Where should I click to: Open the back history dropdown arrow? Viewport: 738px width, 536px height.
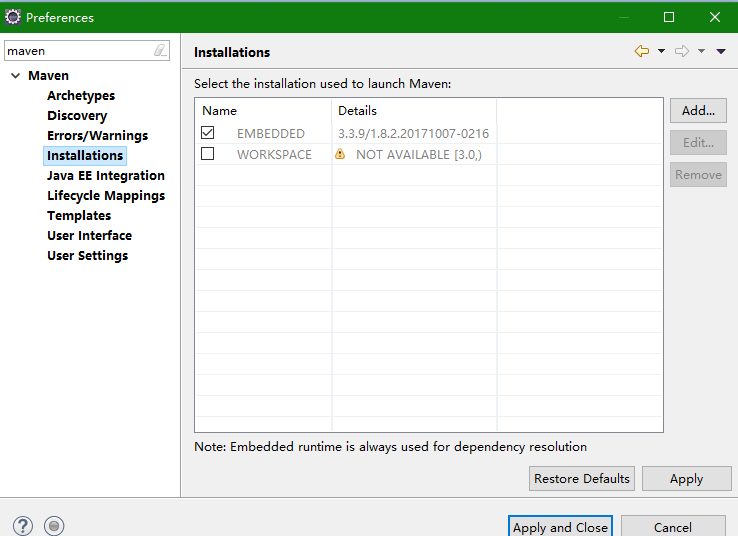661,52
